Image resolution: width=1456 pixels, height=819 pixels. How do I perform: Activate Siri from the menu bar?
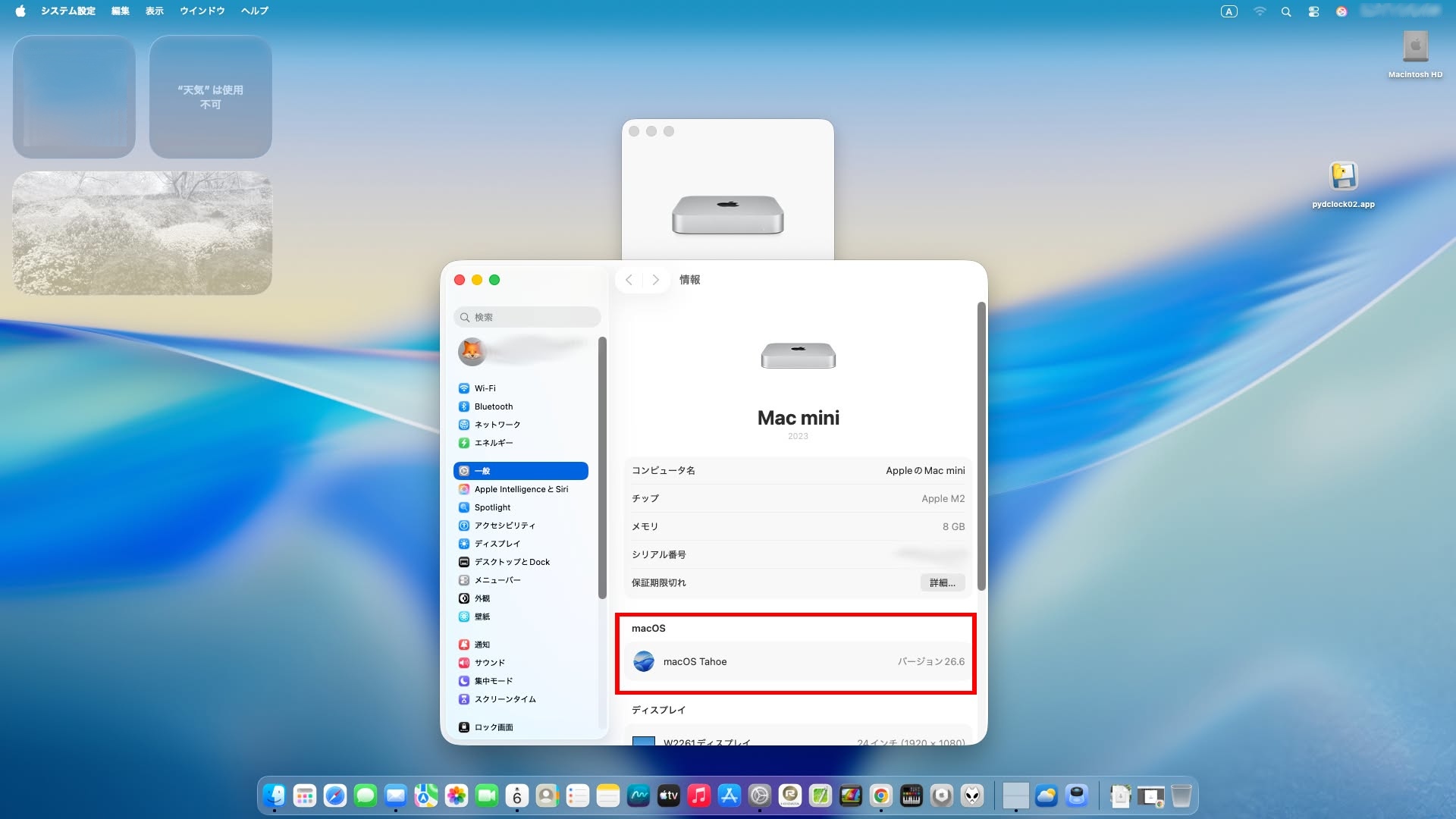[1341, 11]
